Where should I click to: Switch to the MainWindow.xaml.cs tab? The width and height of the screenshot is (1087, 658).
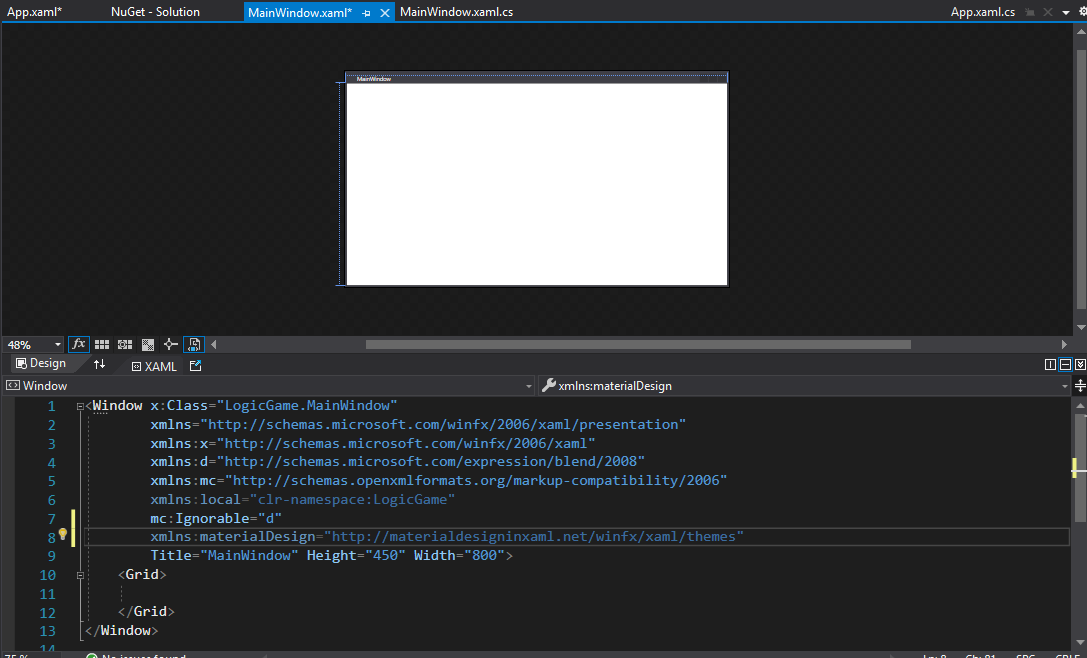pyautogui.click(x=456, y=12)
